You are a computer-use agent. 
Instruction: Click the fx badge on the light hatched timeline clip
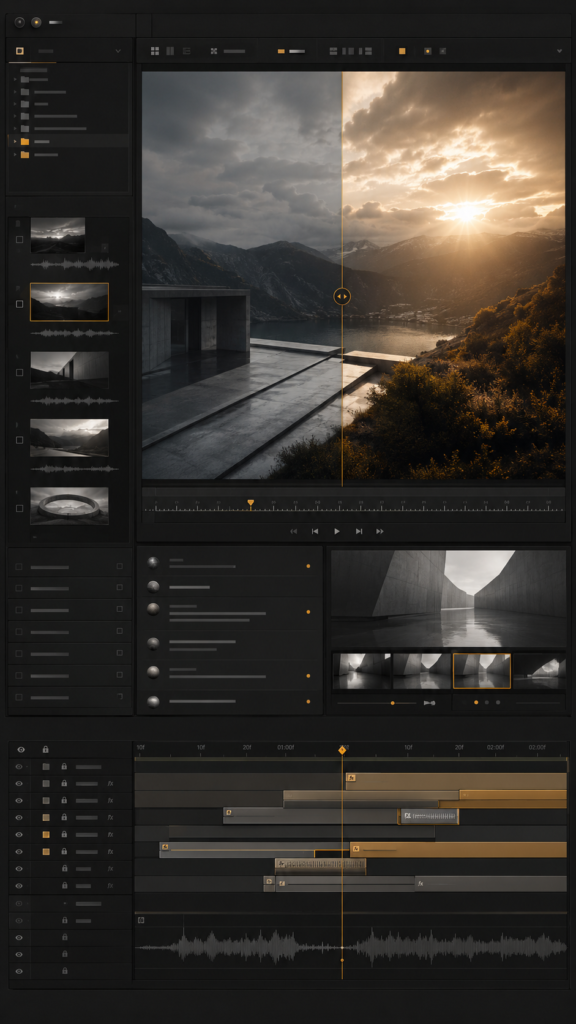[x=408, y=816]
